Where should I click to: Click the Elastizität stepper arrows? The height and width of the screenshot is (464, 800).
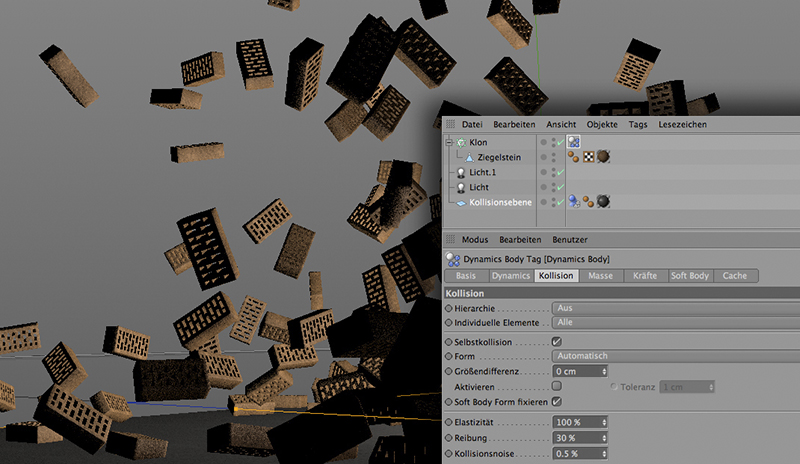point(606,423)
